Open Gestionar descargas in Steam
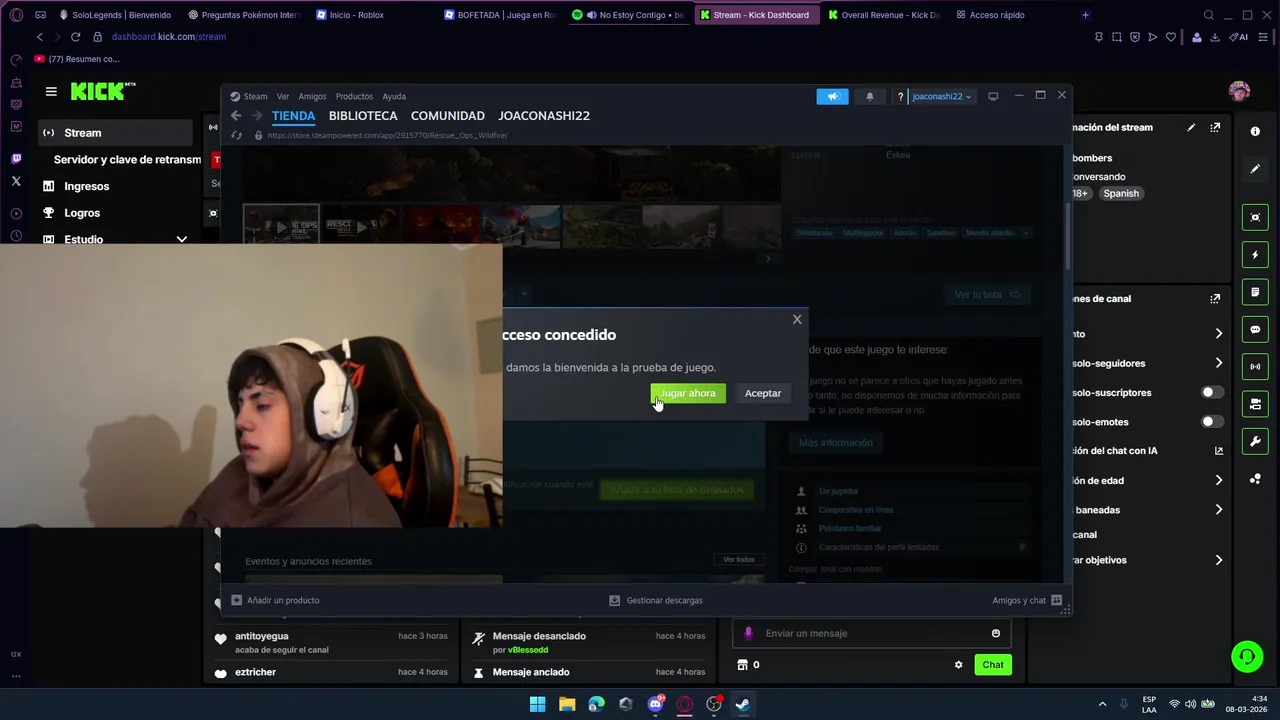The height and width of the screenshot is (720, 1280). coord(656,600)
